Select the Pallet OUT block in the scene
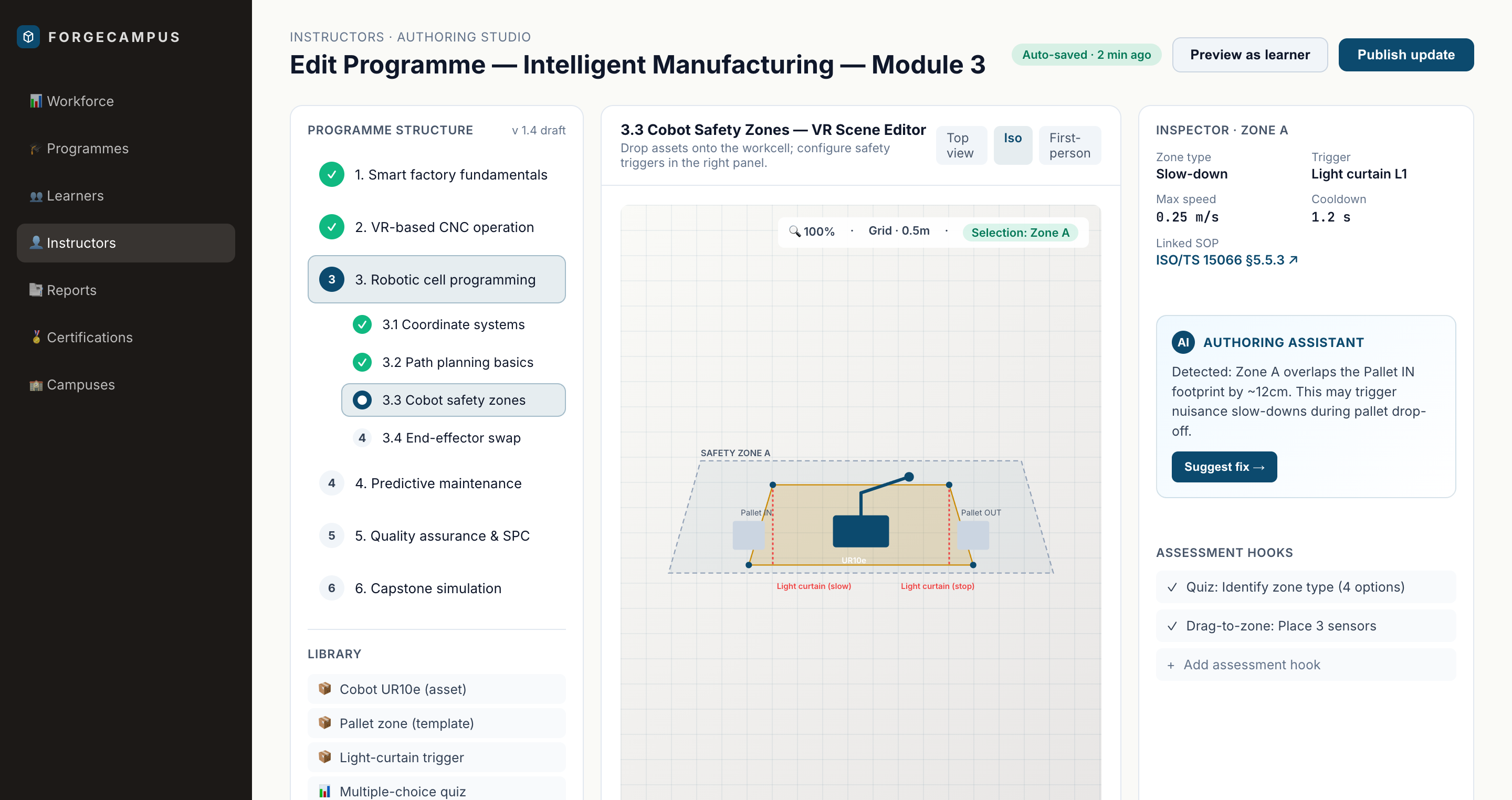1512x800 pixels. tap(973, 535)
